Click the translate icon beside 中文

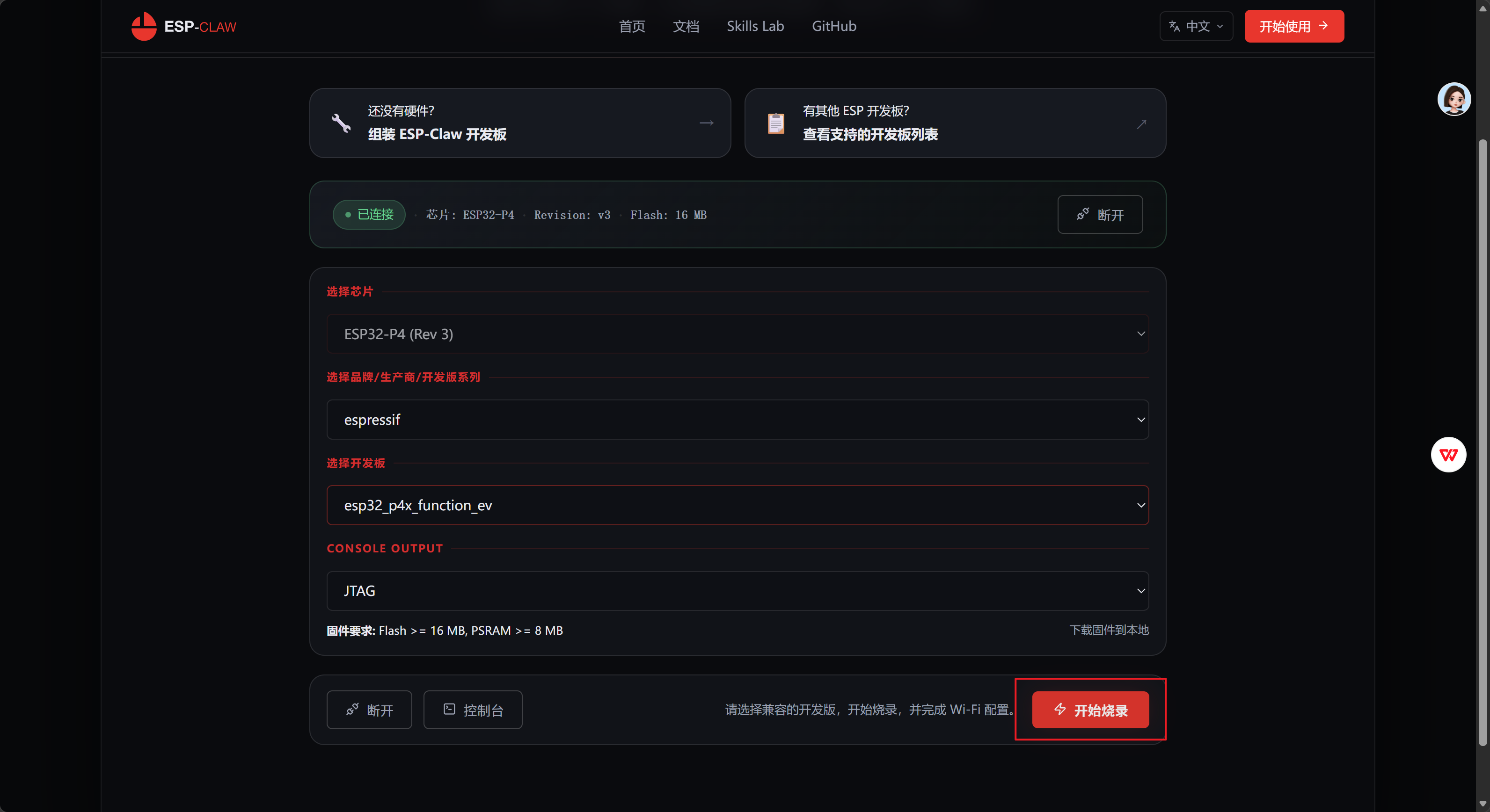[1174, 27]
